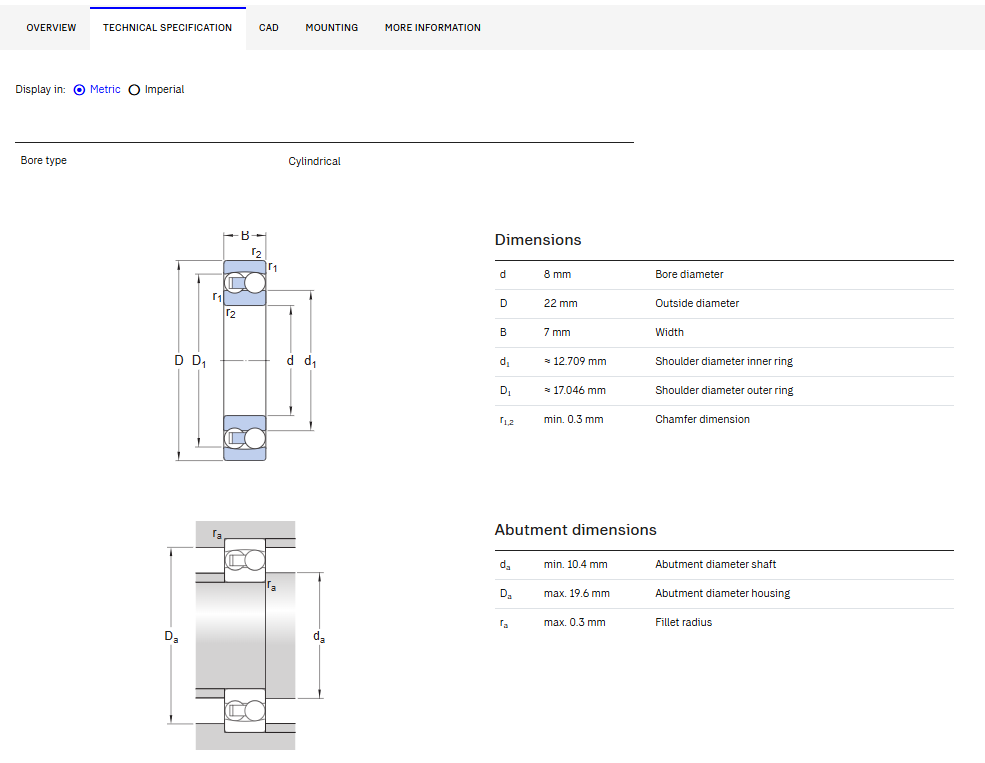Image resolution: width=985 pixels, height=763 pixels.
Task: Click the 8 mm bore diameter value
Action: click(x=557, y=274)
